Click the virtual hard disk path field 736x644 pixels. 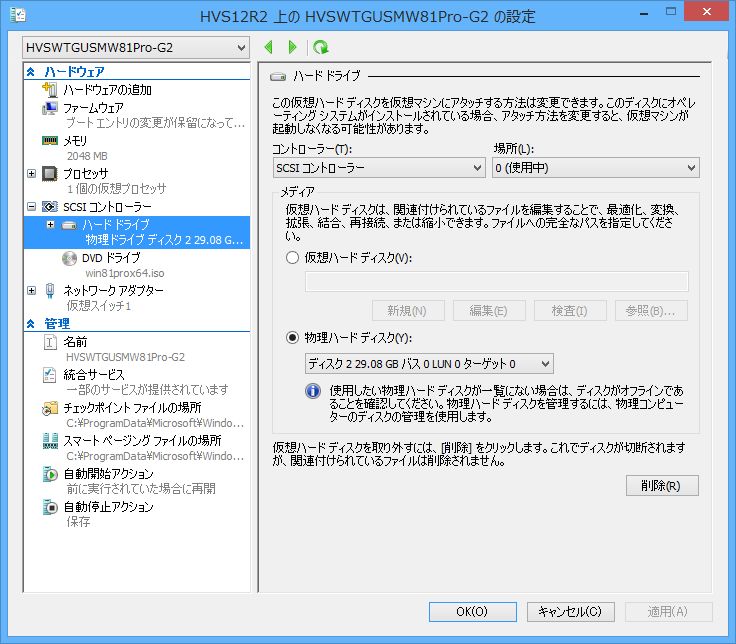pyautogui.click(x=497, y=282)
